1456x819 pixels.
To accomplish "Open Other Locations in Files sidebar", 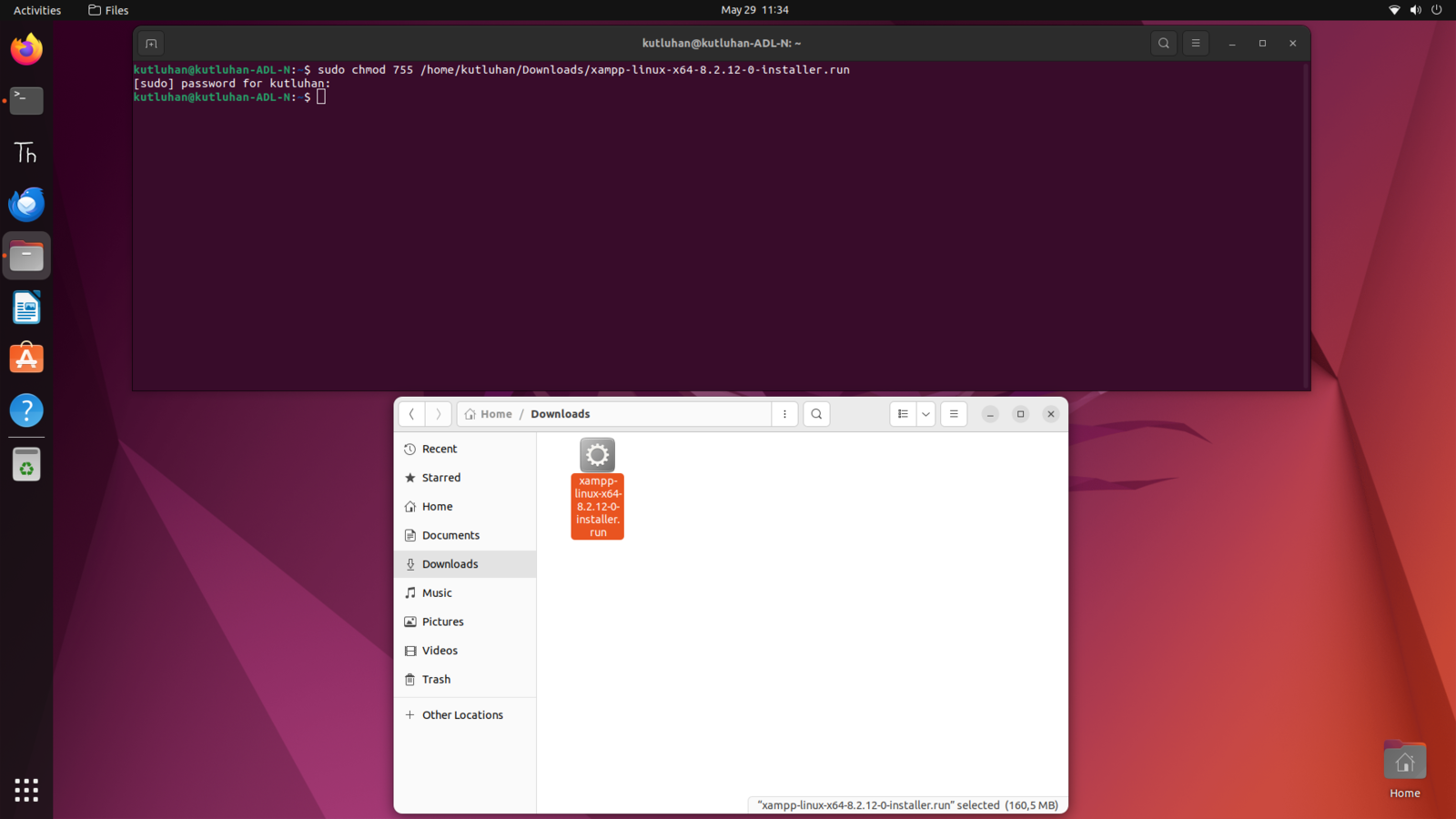I will pos(465,715).
